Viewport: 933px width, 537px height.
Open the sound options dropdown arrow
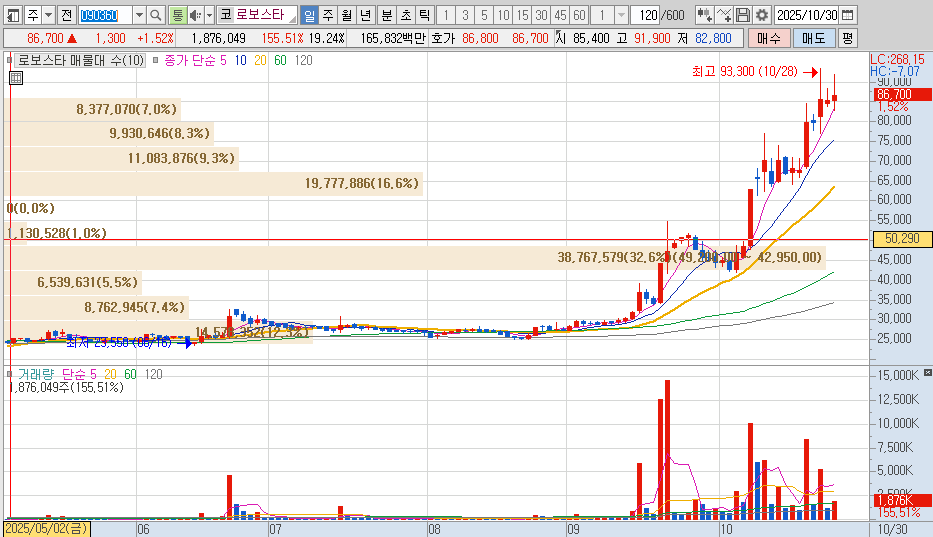pyautogui.click(x=209, y=15)
